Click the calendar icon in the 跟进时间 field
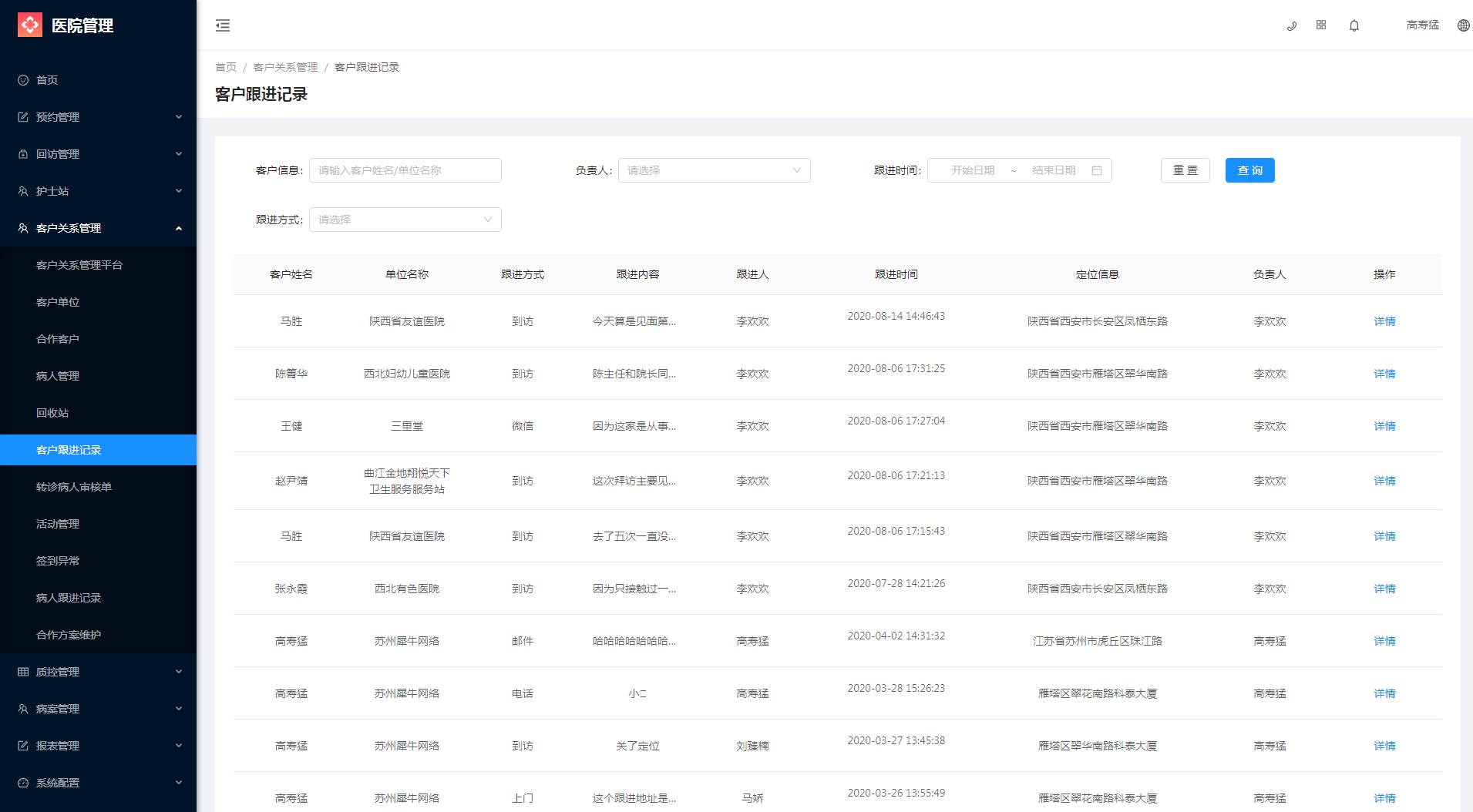 click(x=1097, y=170)
